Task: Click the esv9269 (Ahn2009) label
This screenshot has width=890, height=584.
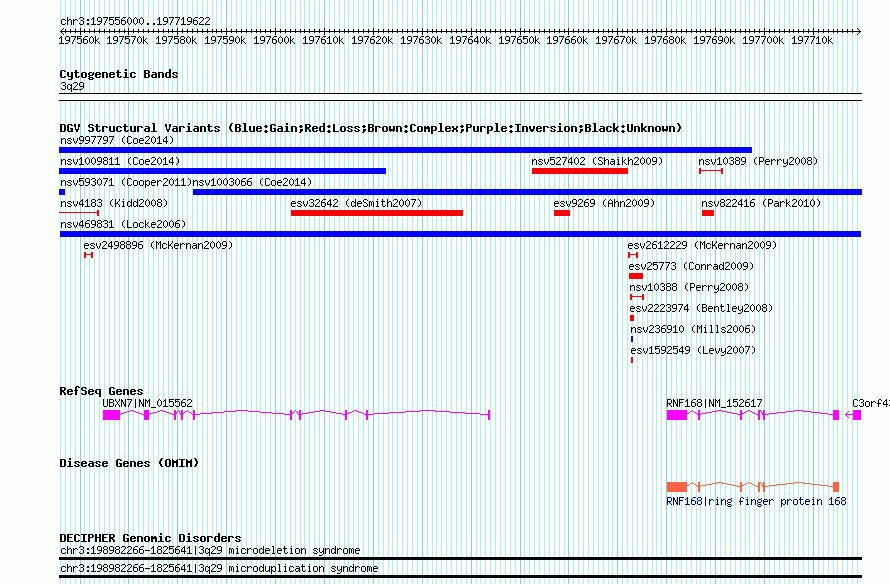Action: (604, 203)
